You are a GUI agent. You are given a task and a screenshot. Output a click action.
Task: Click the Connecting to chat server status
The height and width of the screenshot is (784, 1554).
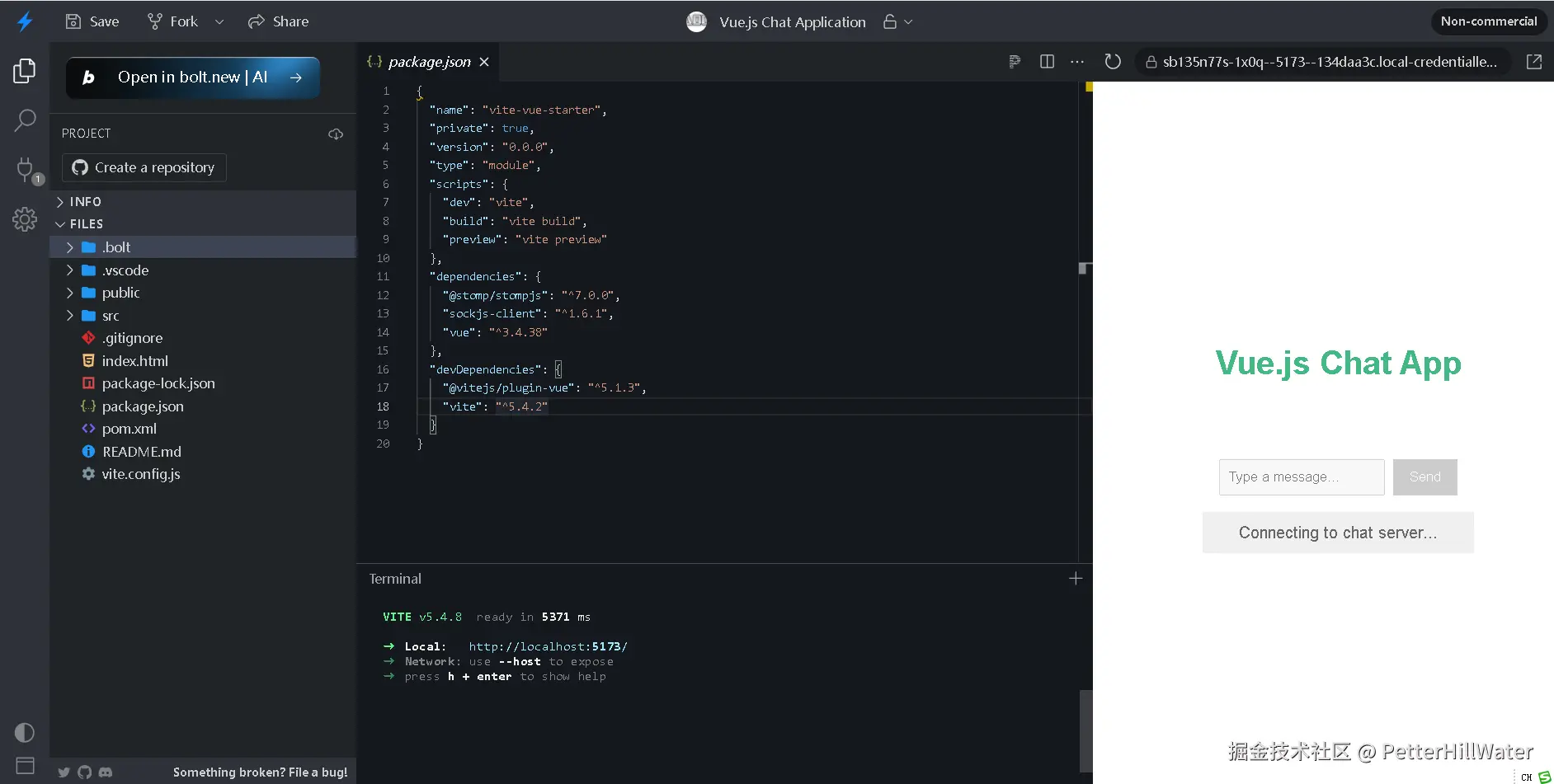1338,533
